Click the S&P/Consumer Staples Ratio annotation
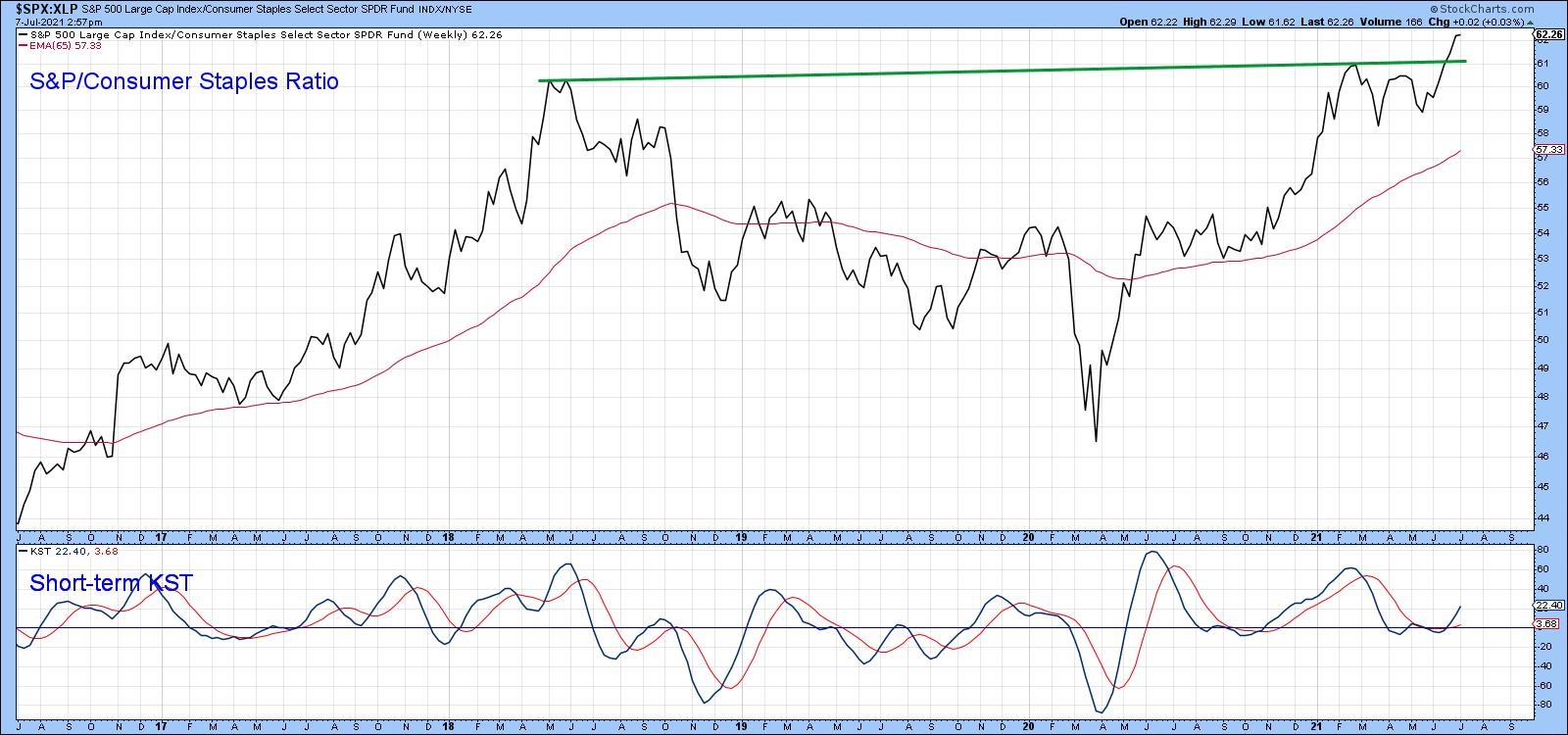1568x735 pixels. 184,81
